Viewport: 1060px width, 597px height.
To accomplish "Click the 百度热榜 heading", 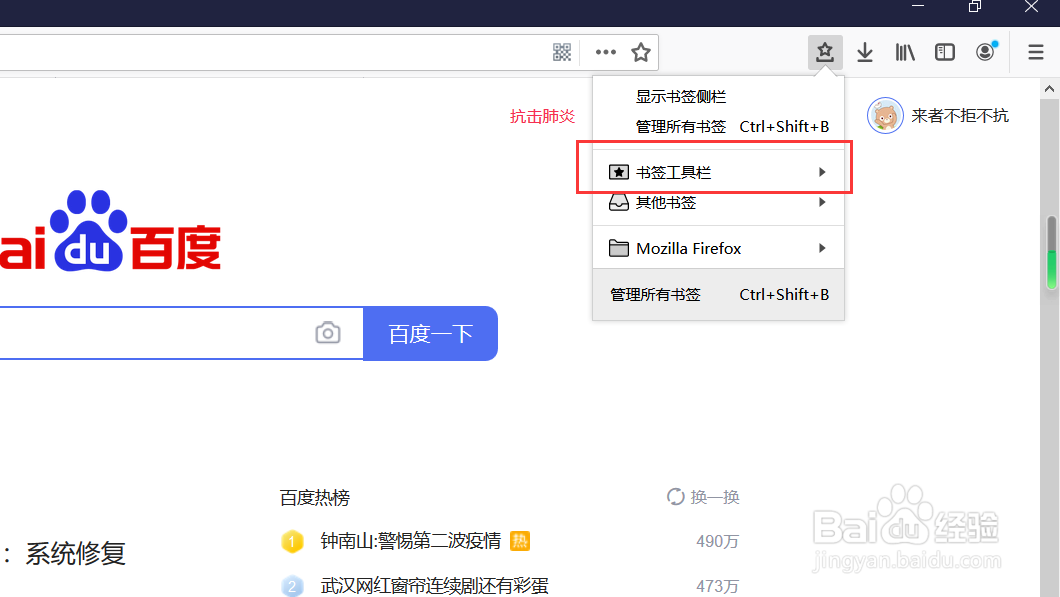I will click(x=314, y=498).
